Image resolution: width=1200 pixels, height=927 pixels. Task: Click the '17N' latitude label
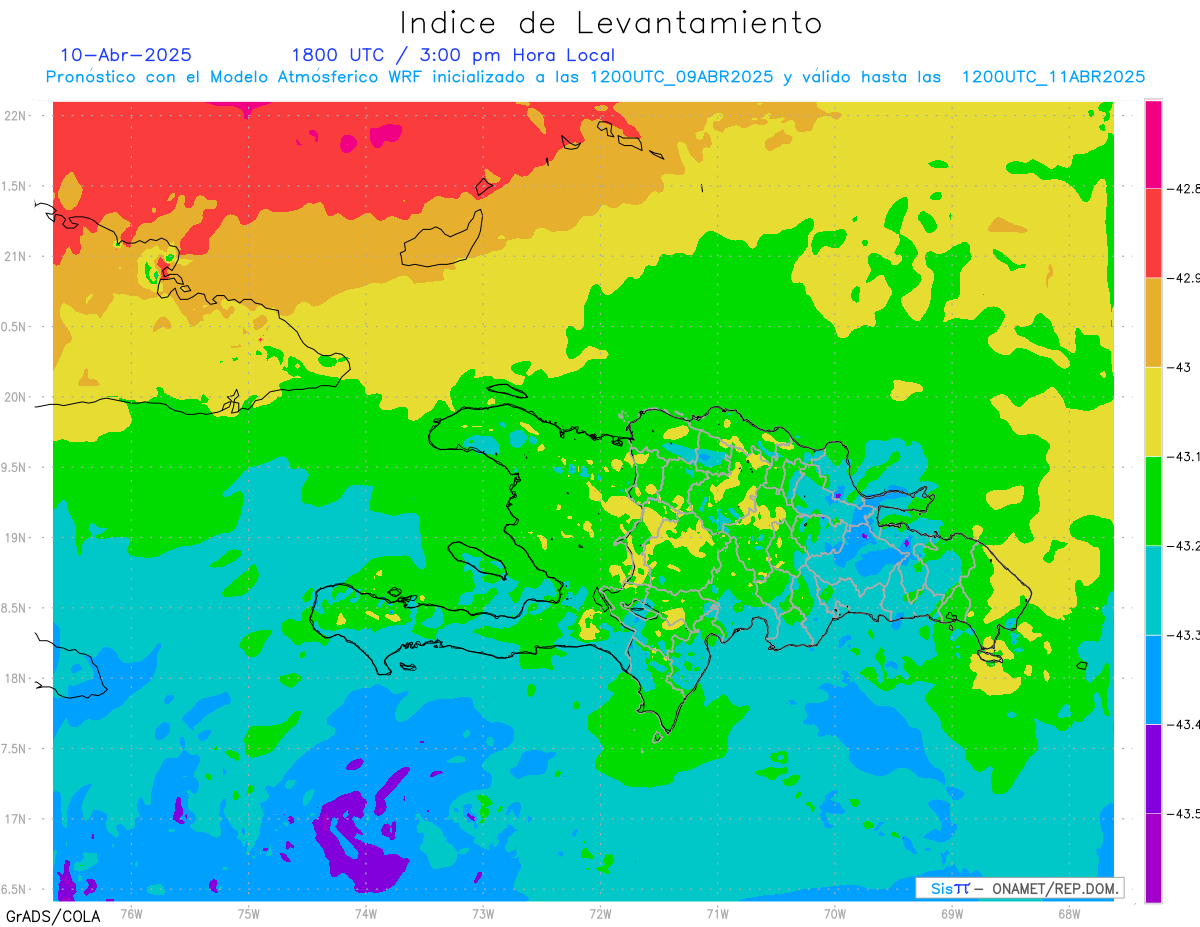(x=17, y=819)
